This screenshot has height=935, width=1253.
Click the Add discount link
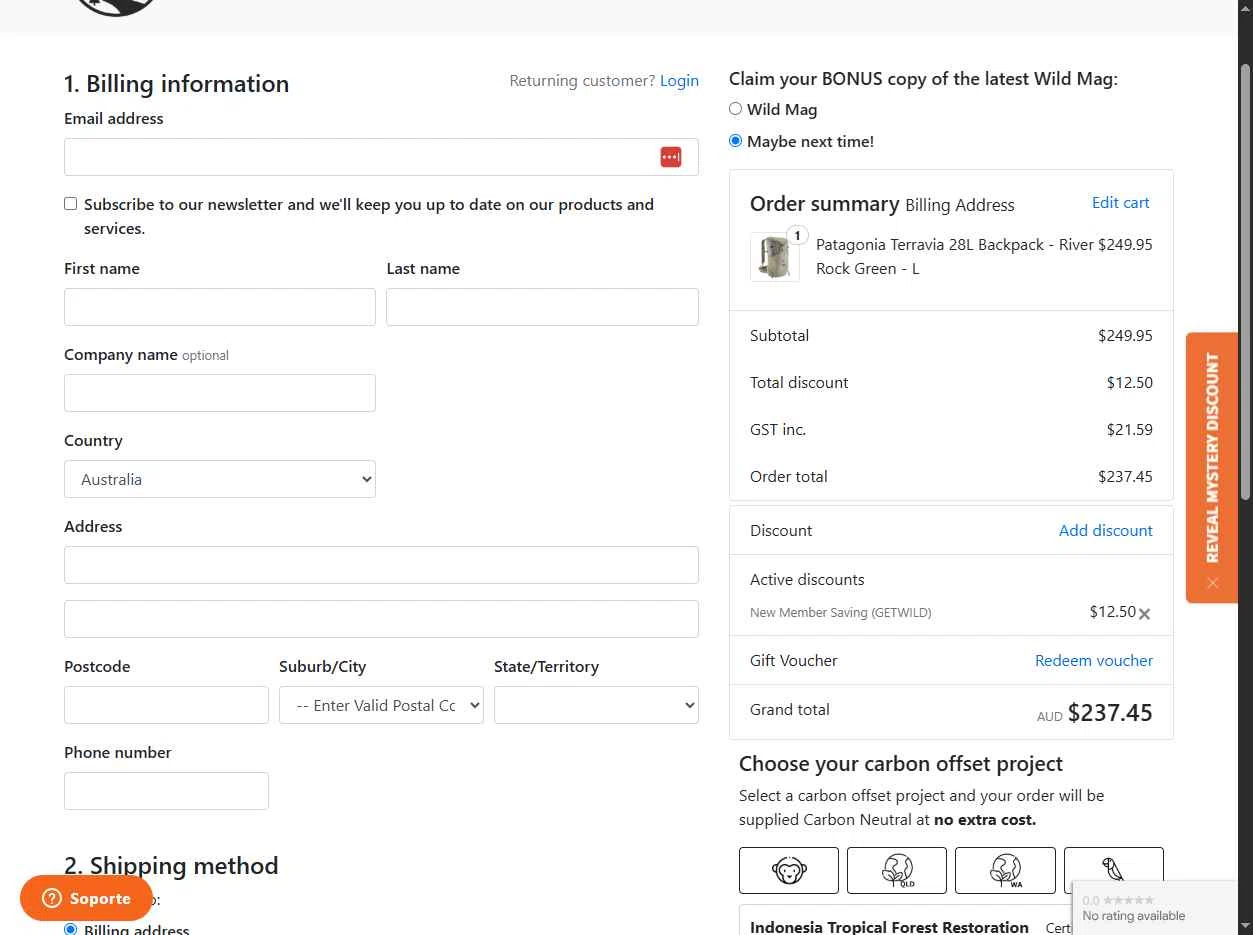click(1105, 531)
